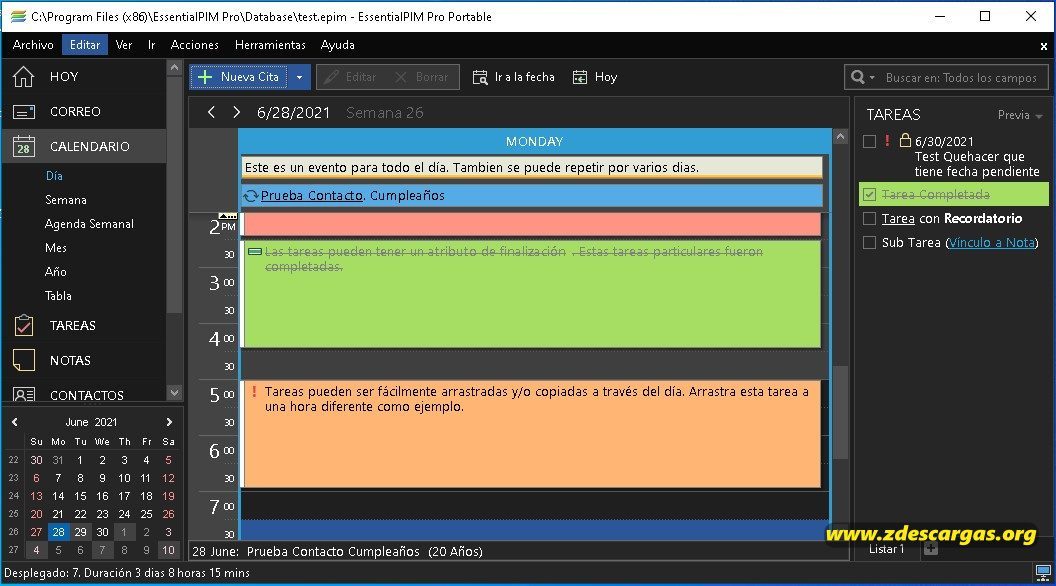Show next month in mini calendar
1056x586 pixels.
[169, 422]
